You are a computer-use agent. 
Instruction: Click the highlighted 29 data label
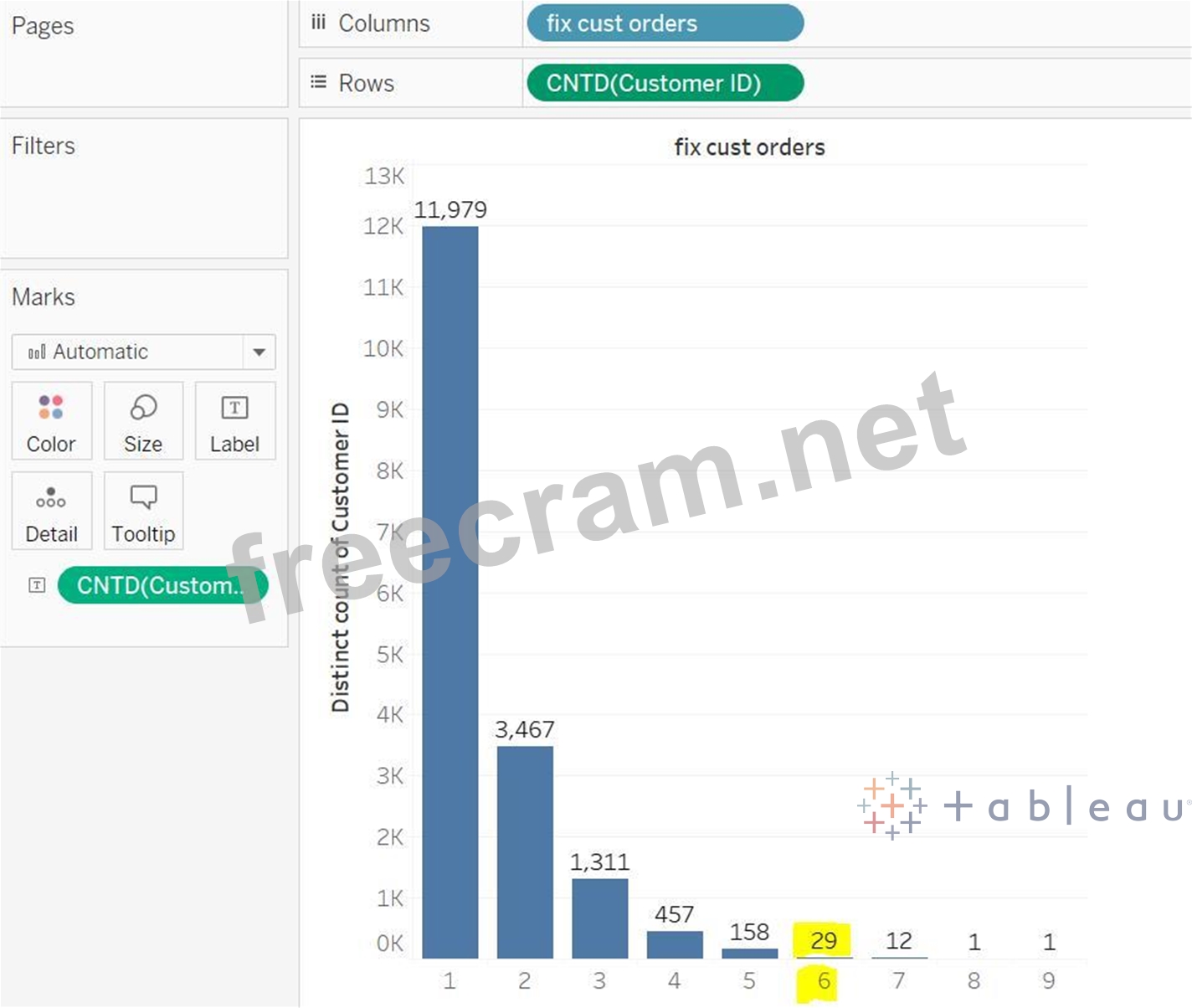[x=823, y=940]
